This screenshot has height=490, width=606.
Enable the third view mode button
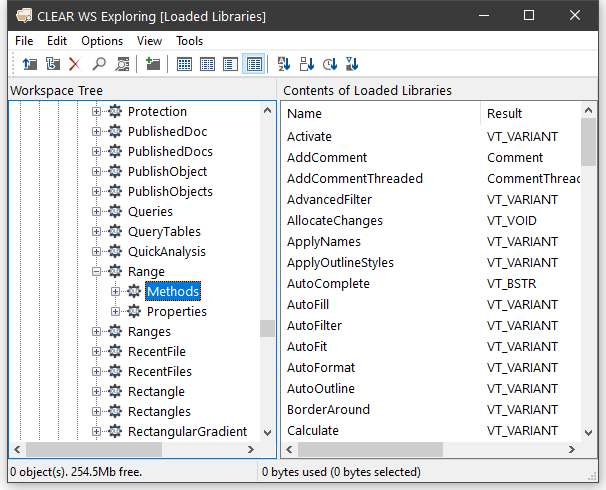(x=230, y=64)
